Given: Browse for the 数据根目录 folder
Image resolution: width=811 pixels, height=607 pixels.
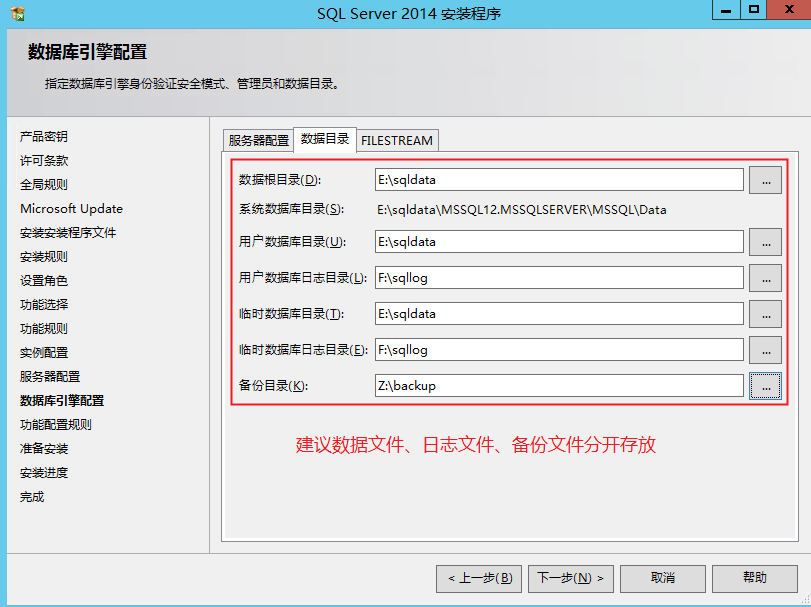Looking at the screenshot, I should tap(765, 180).
